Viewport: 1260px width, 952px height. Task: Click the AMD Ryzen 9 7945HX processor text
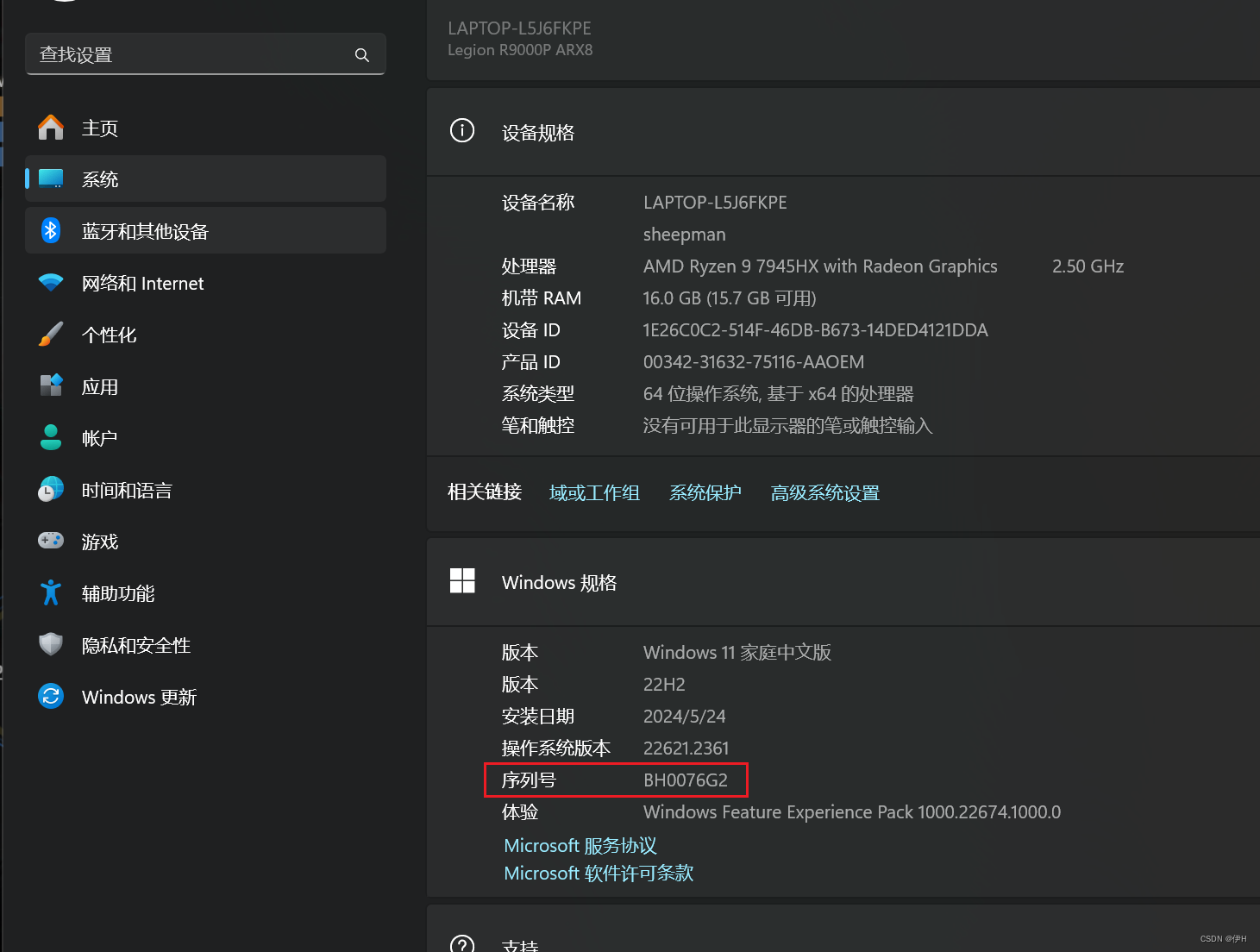(x=820, y=266)
